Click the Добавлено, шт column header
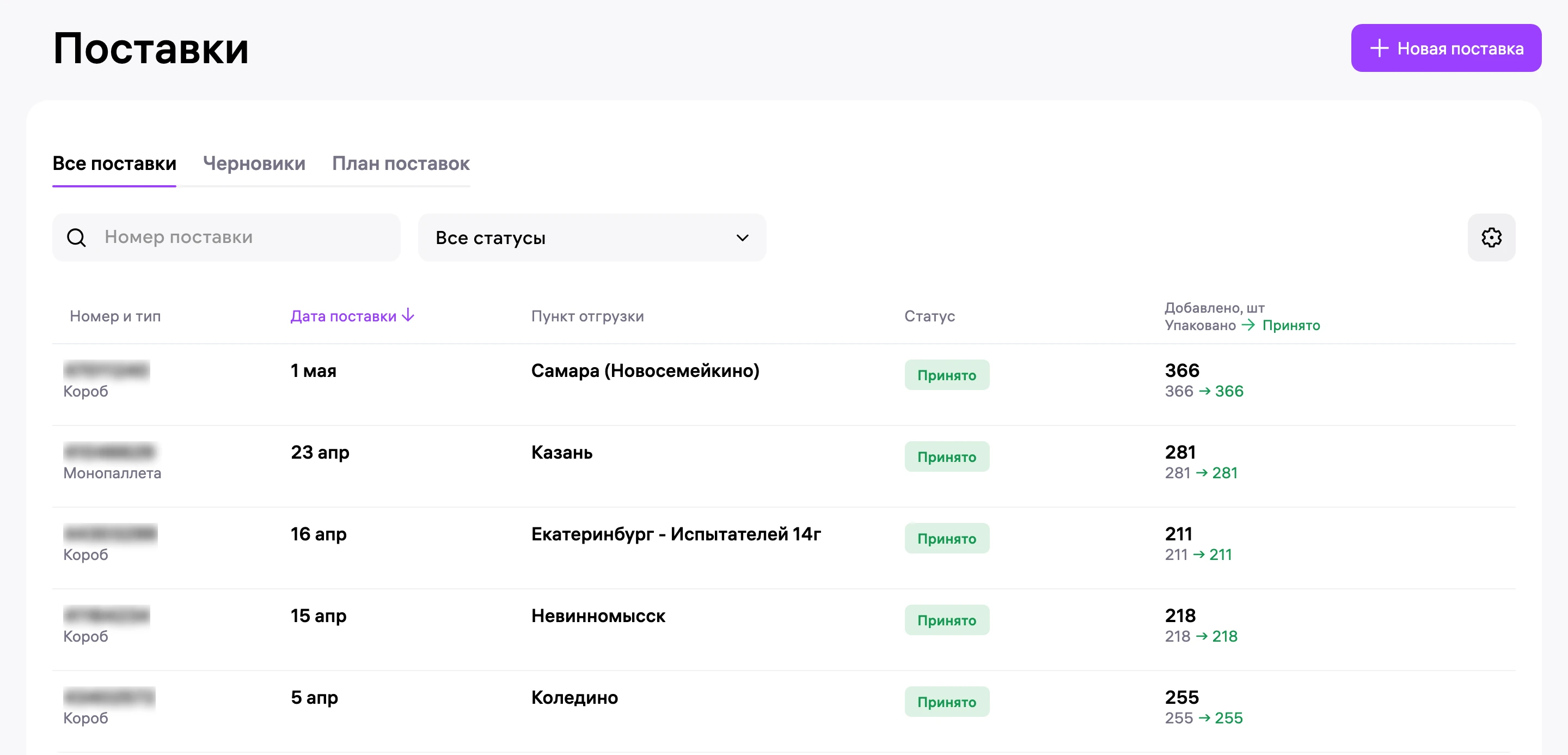Viewport: 1568px width, 755px height. pos(1214,307)
